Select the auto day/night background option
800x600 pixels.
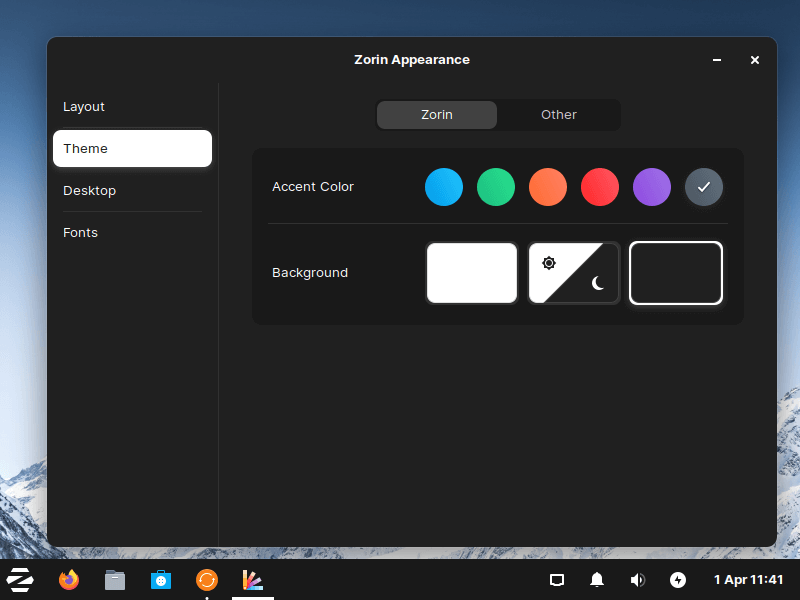click(x=574, y=273)
